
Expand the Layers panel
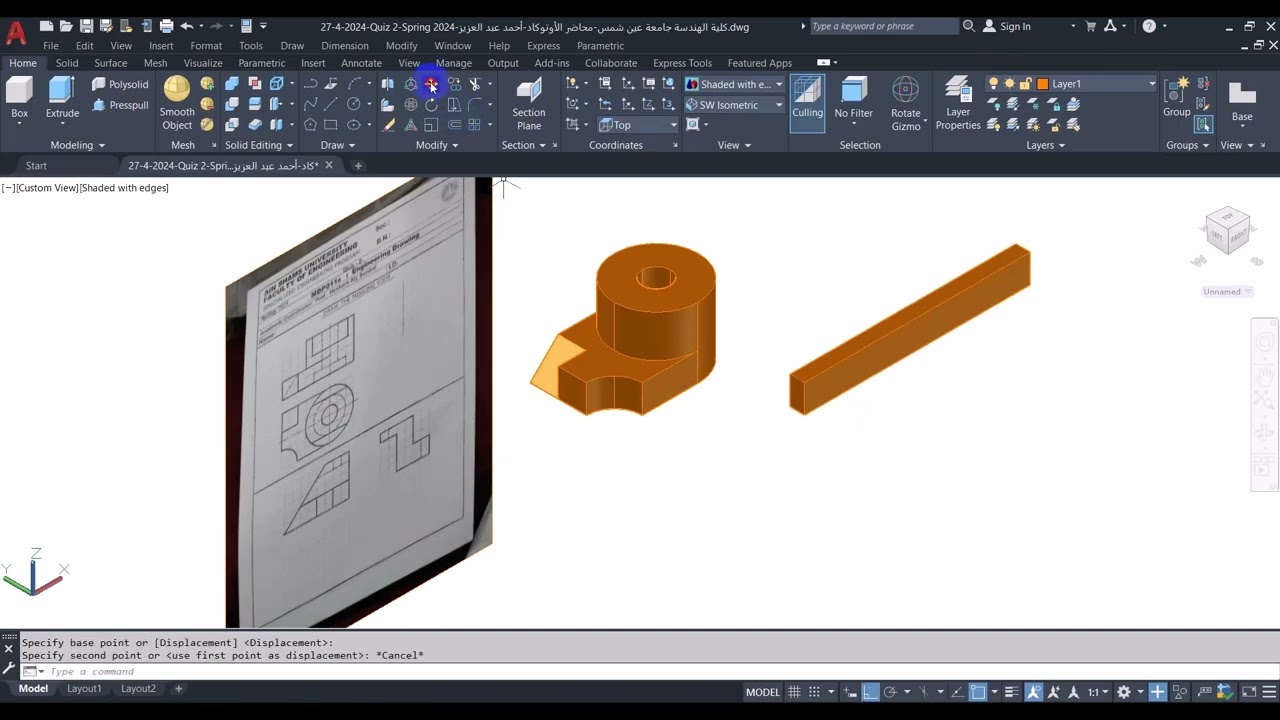point(1046,145)
